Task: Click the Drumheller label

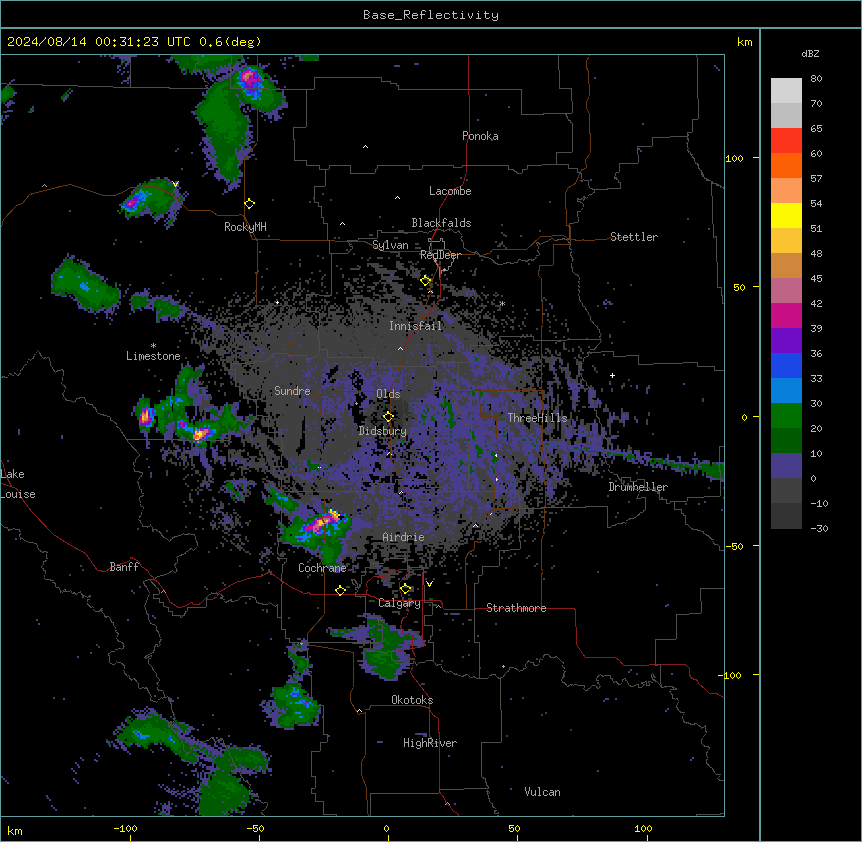Action: pos(638,487)
